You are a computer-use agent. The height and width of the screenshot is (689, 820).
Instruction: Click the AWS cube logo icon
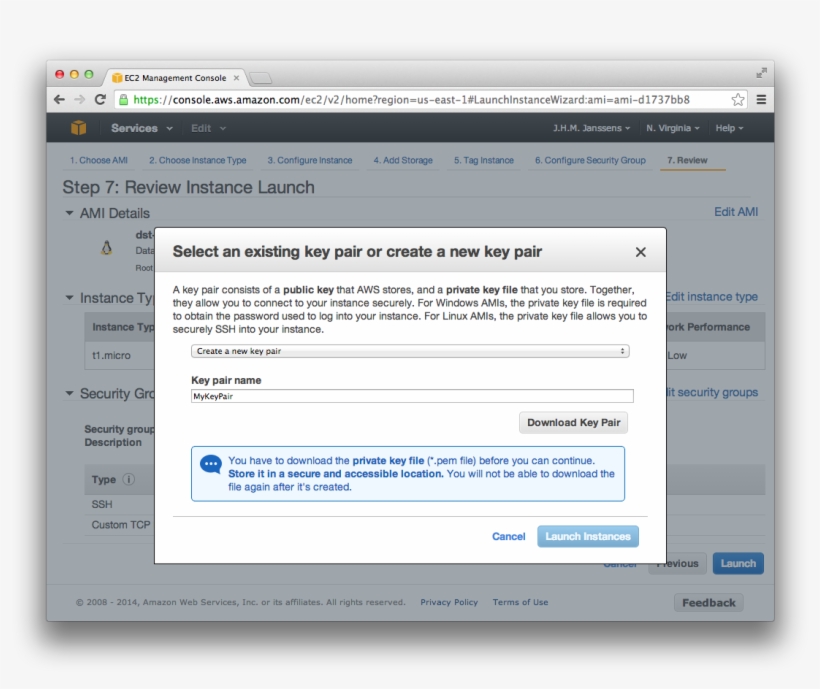[x=79, y=128]
